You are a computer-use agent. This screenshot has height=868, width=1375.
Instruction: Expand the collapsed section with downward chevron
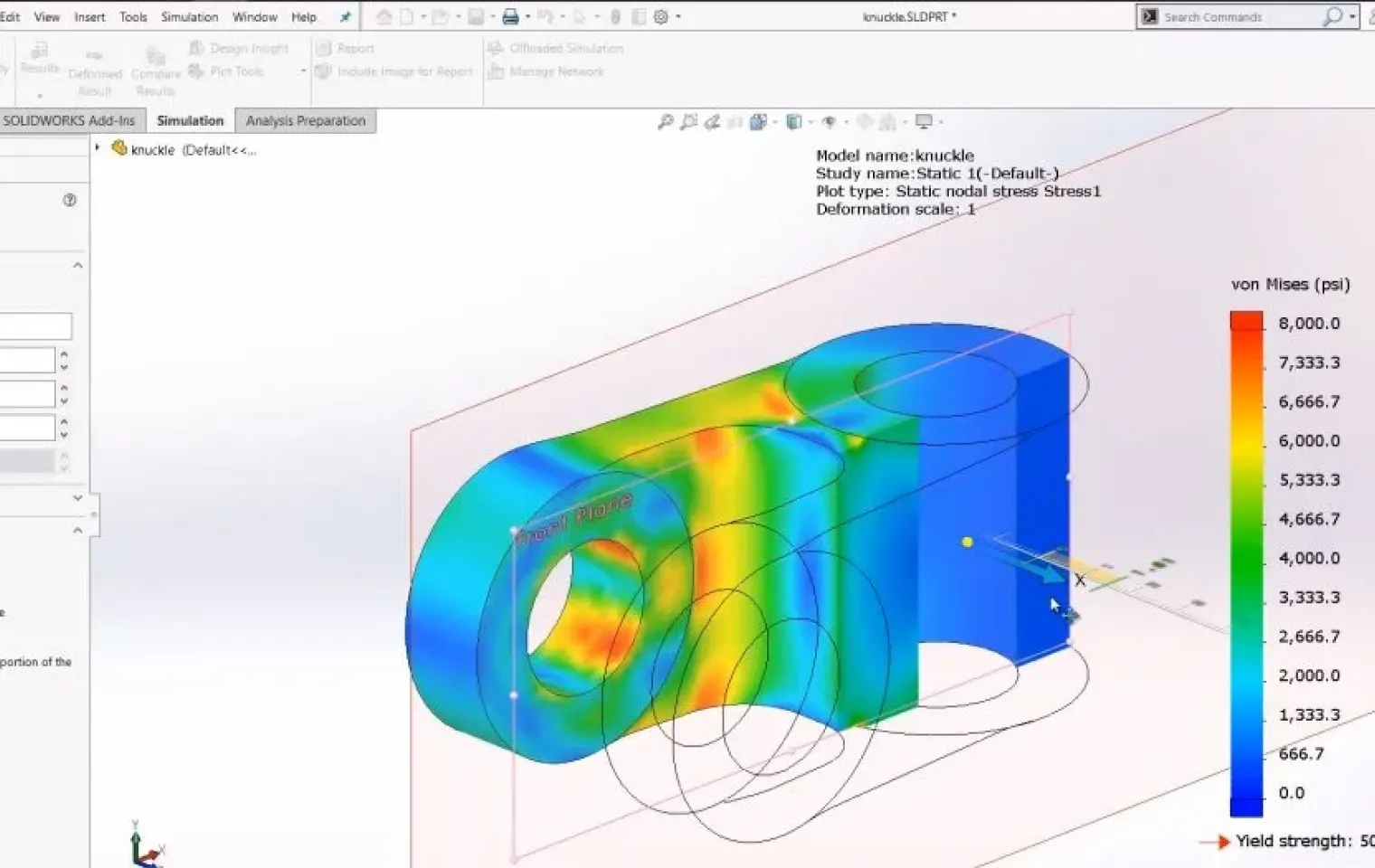pyautogui.click(x=78, y=498)
